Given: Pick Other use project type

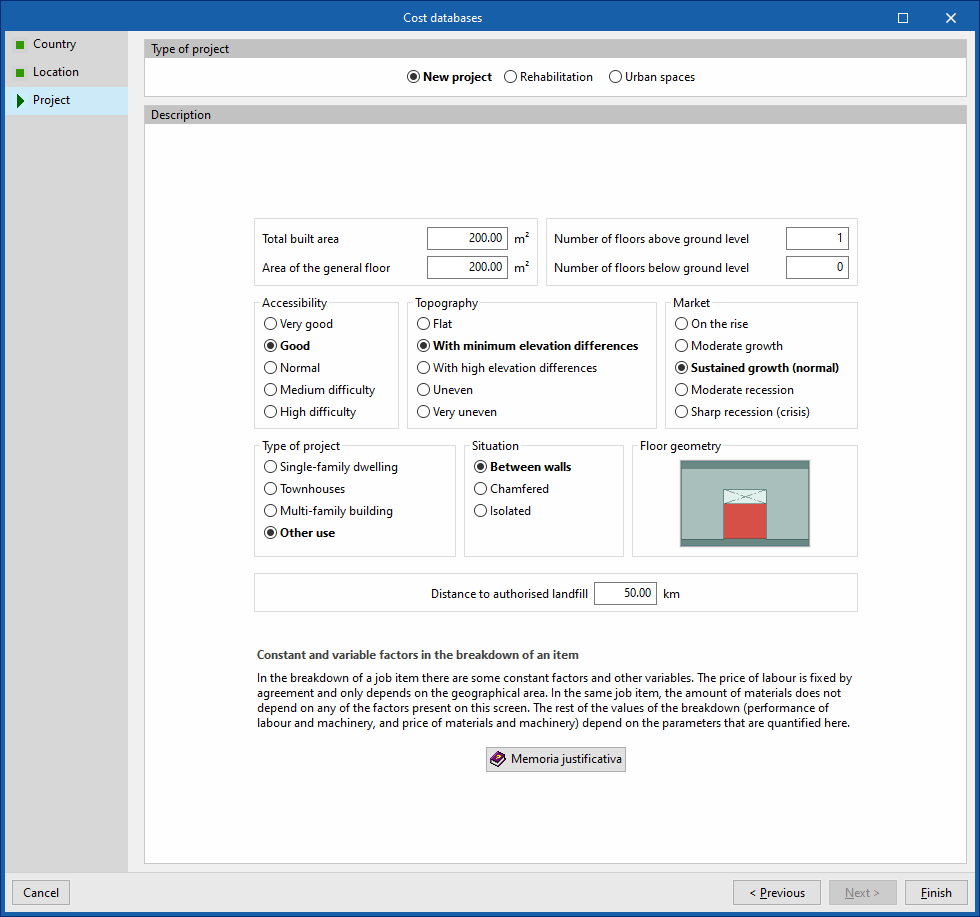Looking at the screenshot, I should point(299,533).
